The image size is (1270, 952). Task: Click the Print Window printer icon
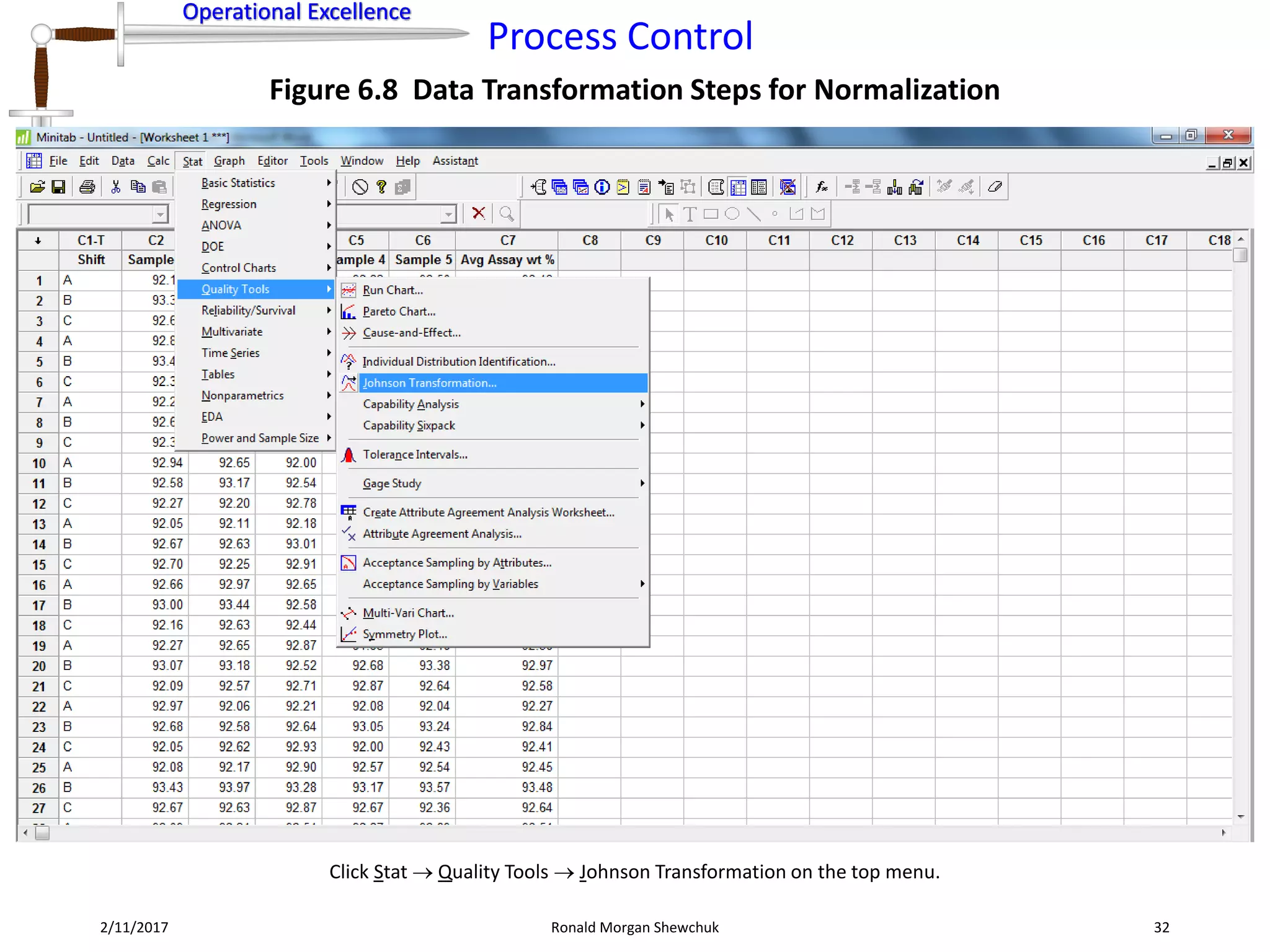[87, 187]
